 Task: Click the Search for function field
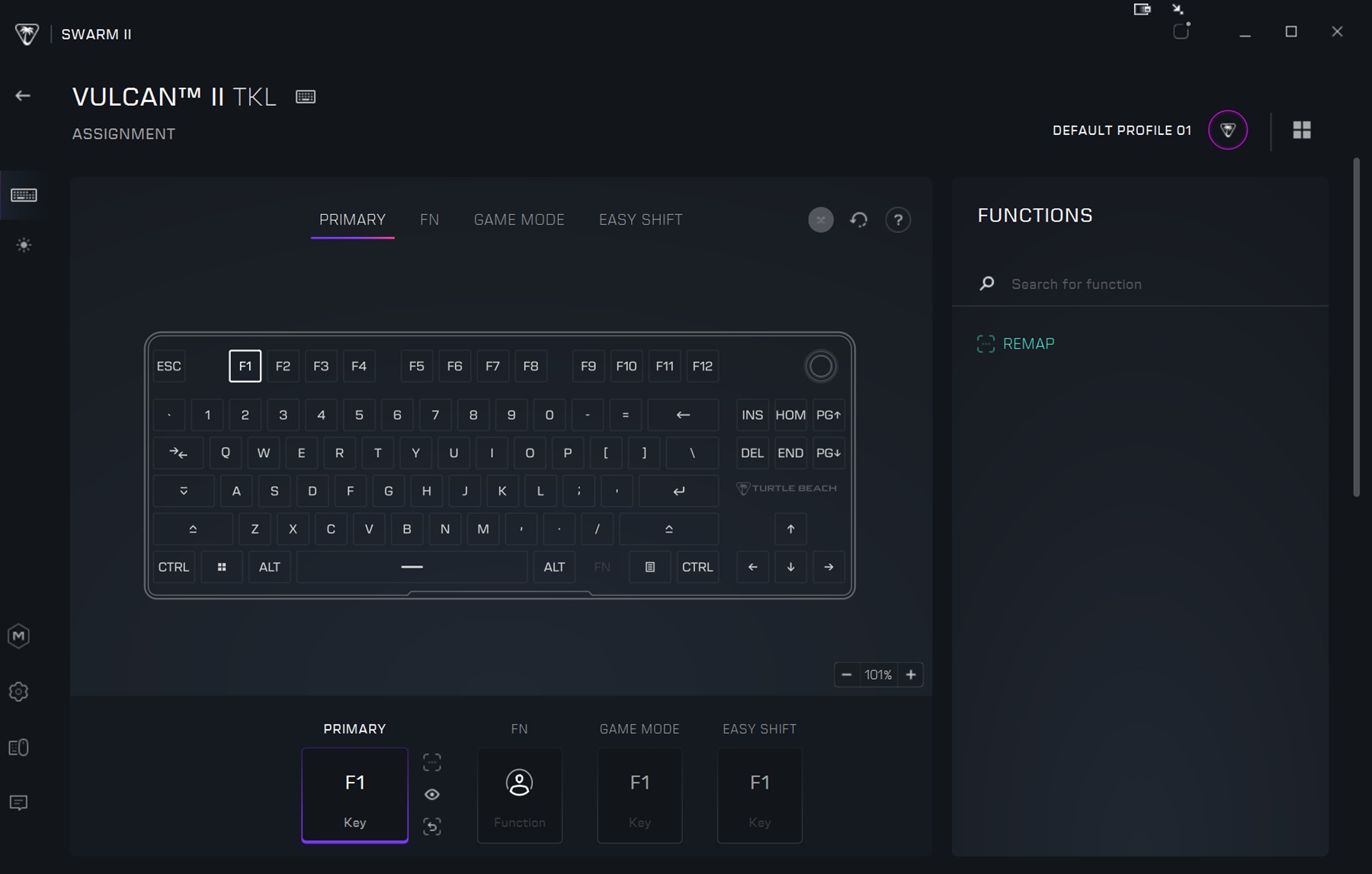[x=1143, y=284]
